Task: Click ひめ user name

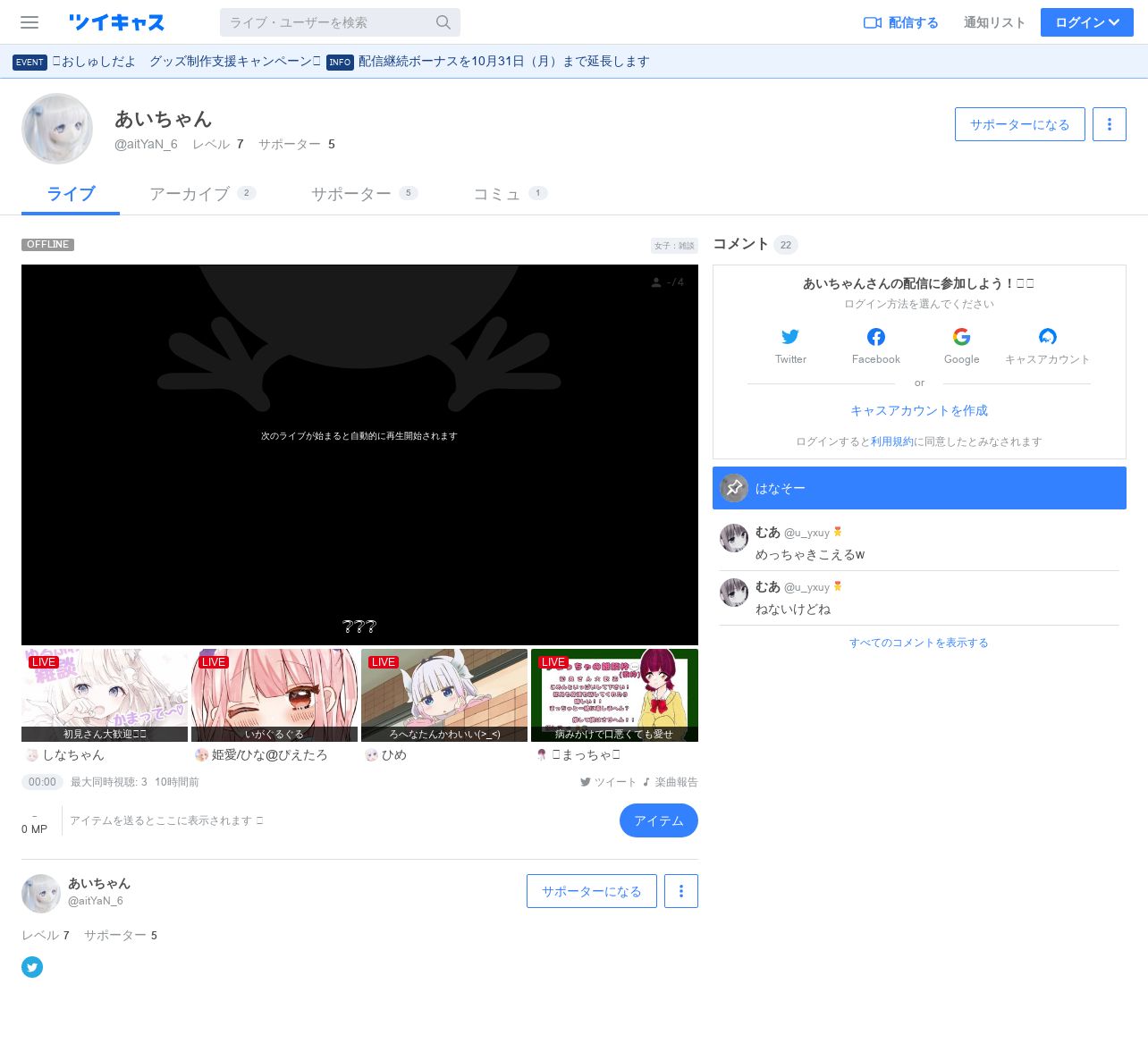Action: 393,755
